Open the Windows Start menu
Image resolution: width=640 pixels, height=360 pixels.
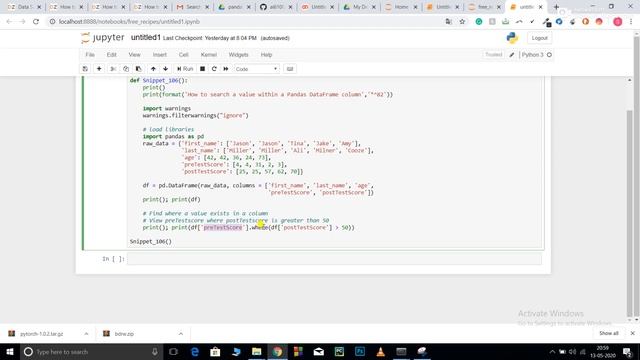(10, 351)
